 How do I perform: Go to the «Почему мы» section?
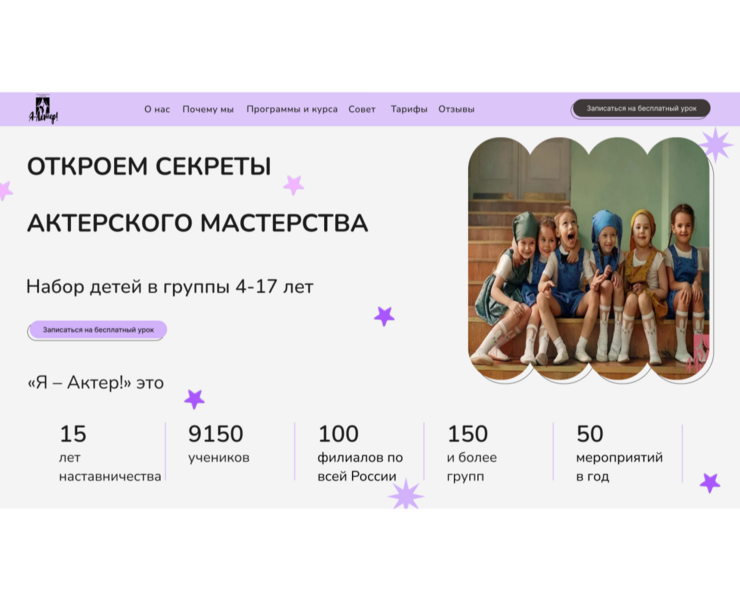[x=208, y=109]
